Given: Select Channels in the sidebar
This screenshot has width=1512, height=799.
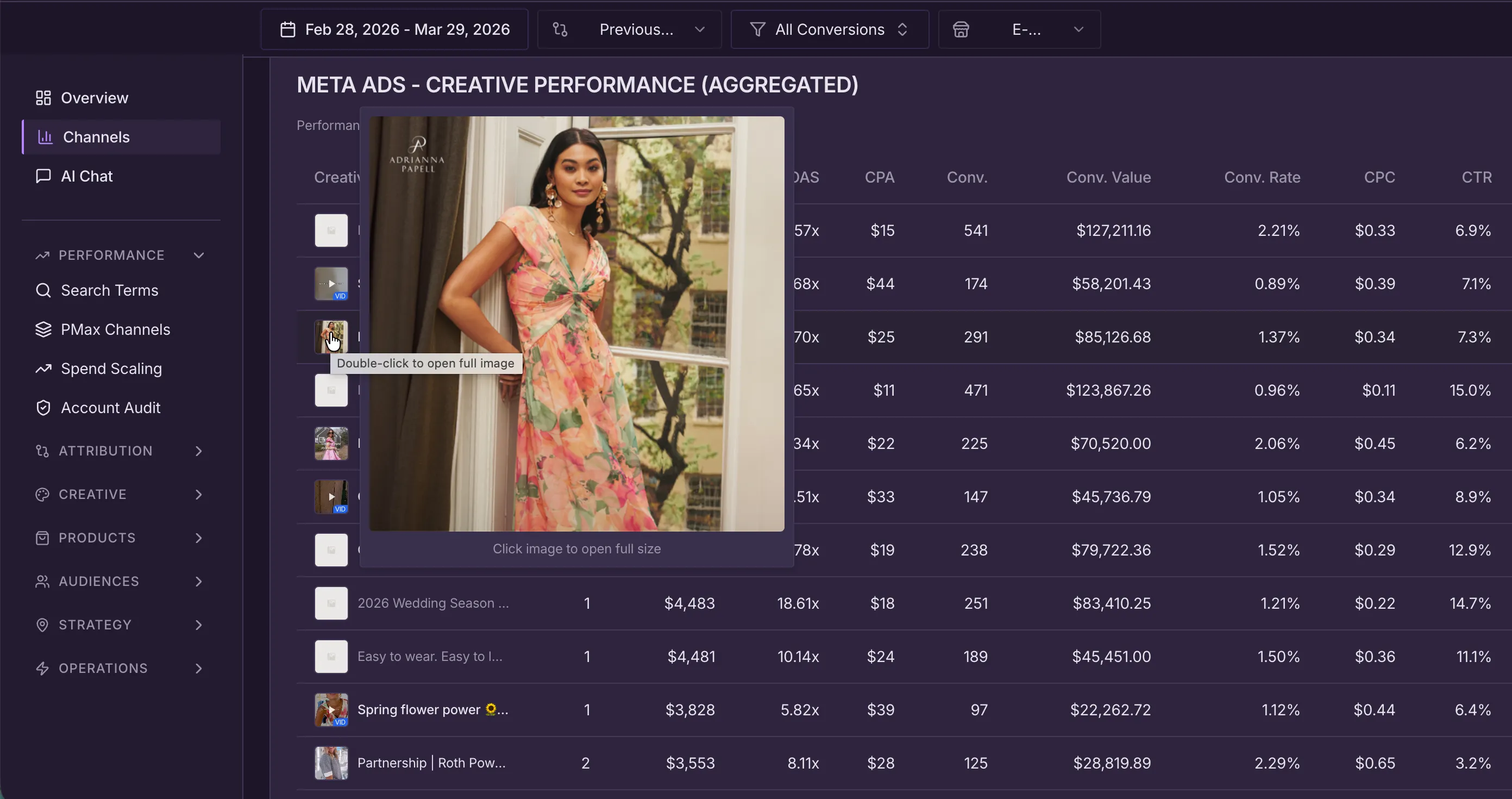Looking at the screenshot, I should point(121,137).
